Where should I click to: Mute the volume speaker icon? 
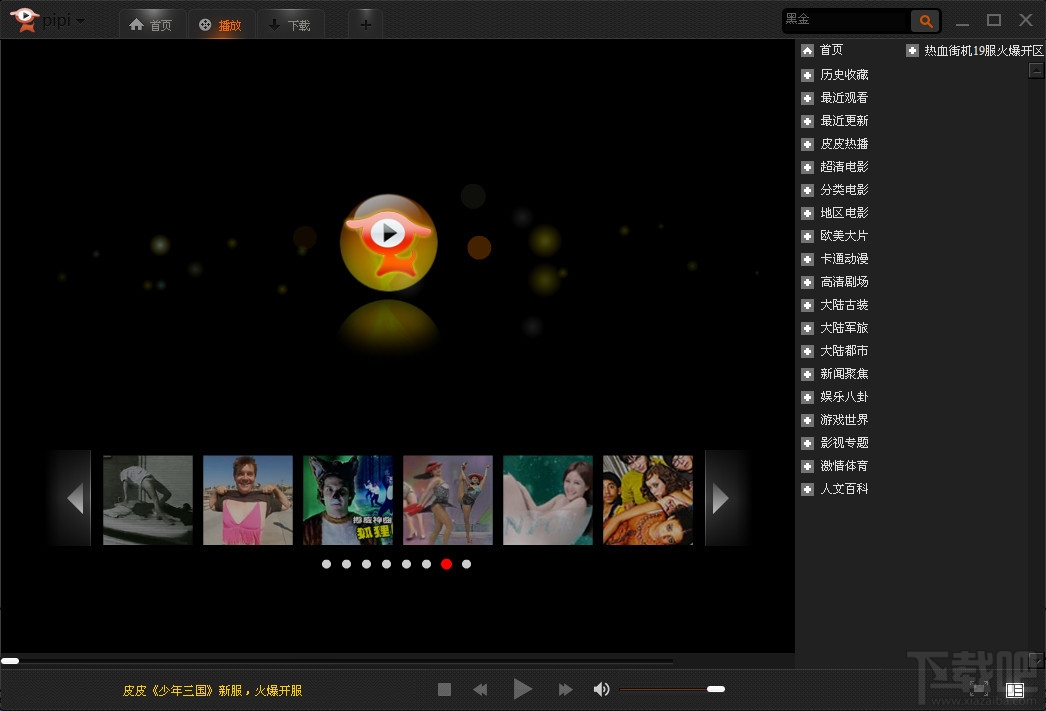(601, 689)
